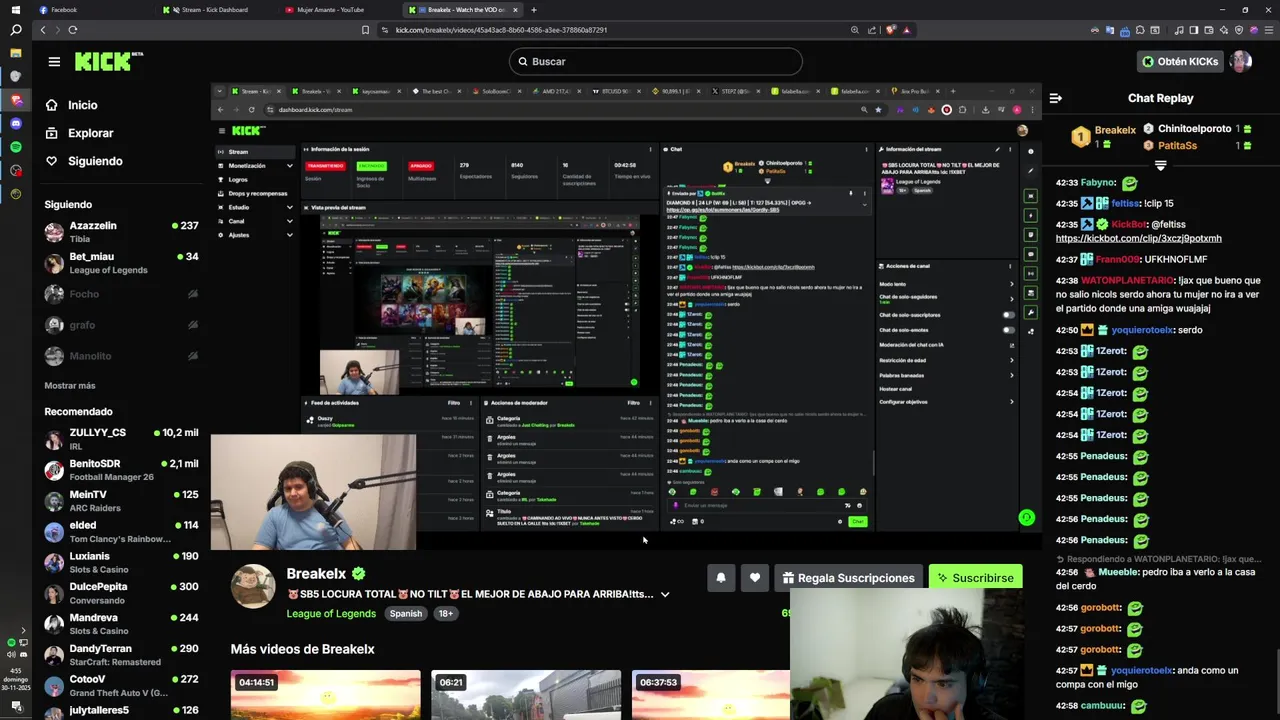This screenshot has height=720, width=1280.
Task: Click Mostrar más under Siguiendo
Action: [x=70, y=386]
